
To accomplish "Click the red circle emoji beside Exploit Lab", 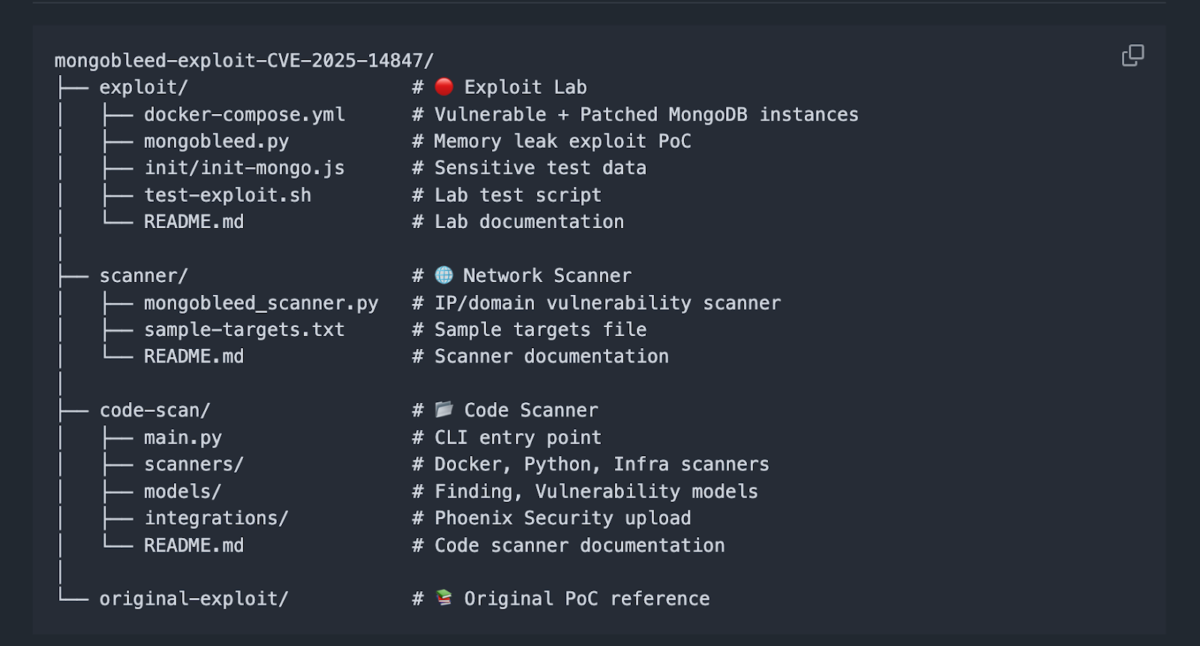I will (x=443, y=88).
